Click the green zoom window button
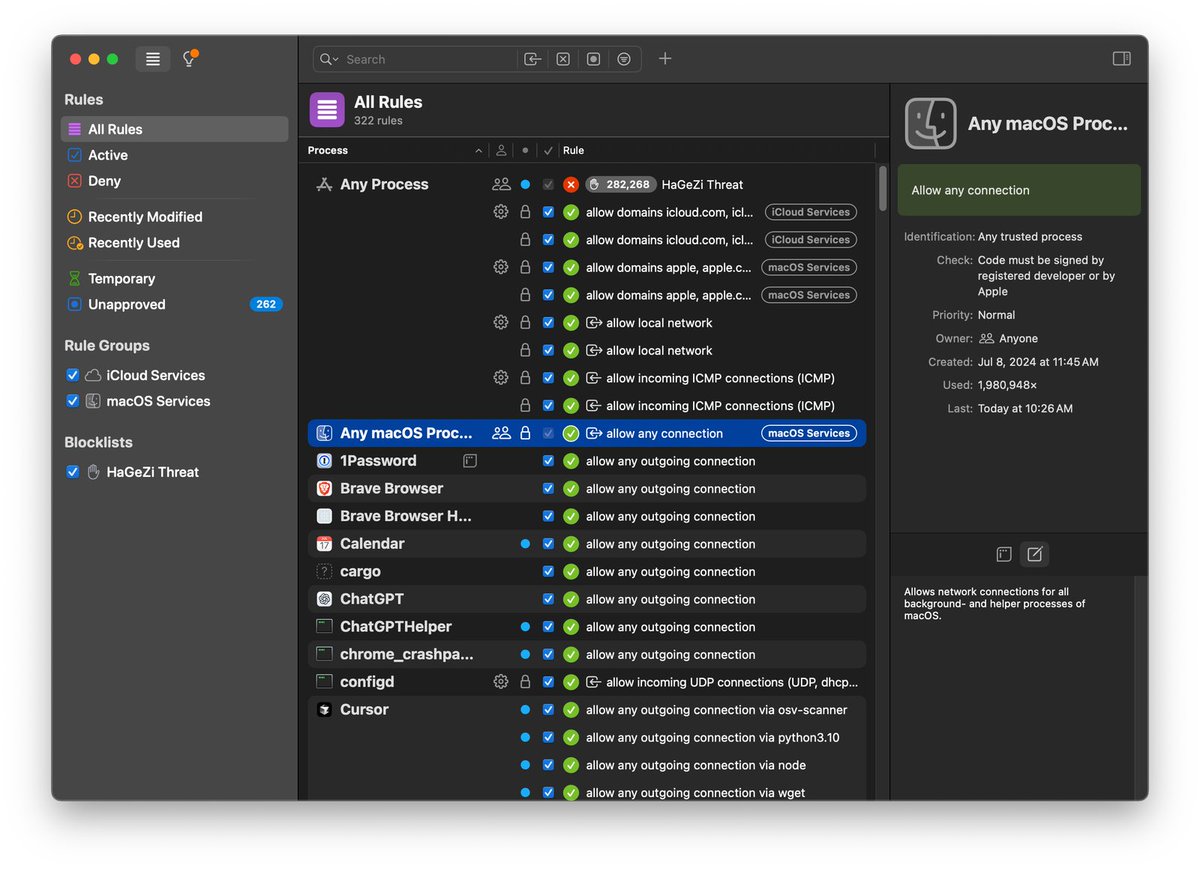The width and height of the screenshot is (1200, 869). point(113,59)
